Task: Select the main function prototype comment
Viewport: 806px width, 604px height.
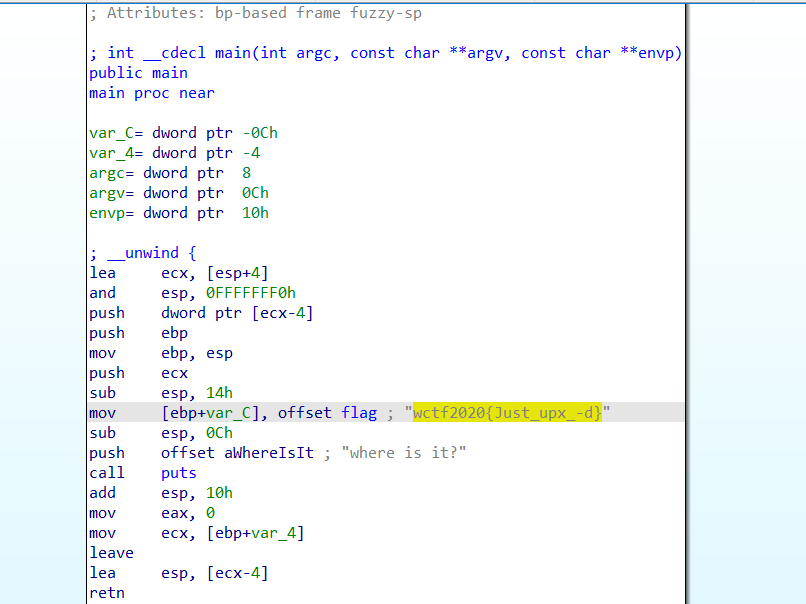Action: [x=385, y=53]
